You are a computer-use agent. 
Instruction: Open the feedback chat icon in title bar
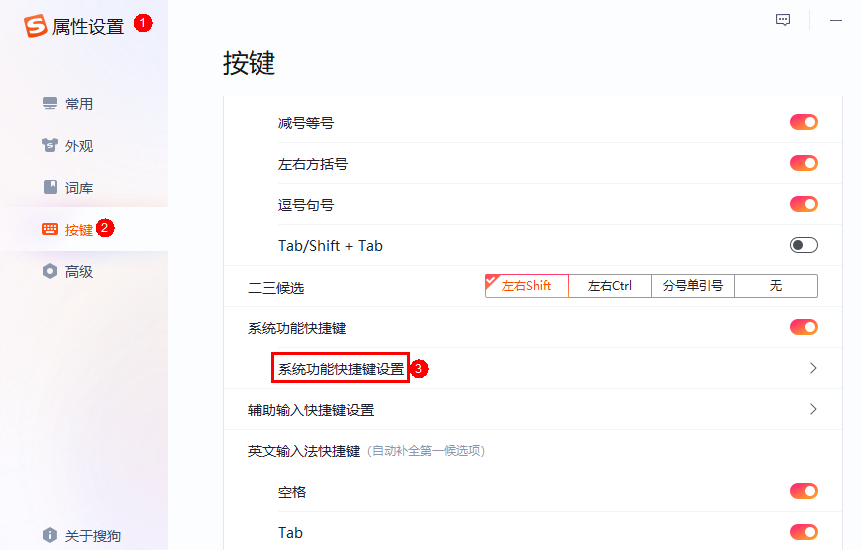[783, 20]
